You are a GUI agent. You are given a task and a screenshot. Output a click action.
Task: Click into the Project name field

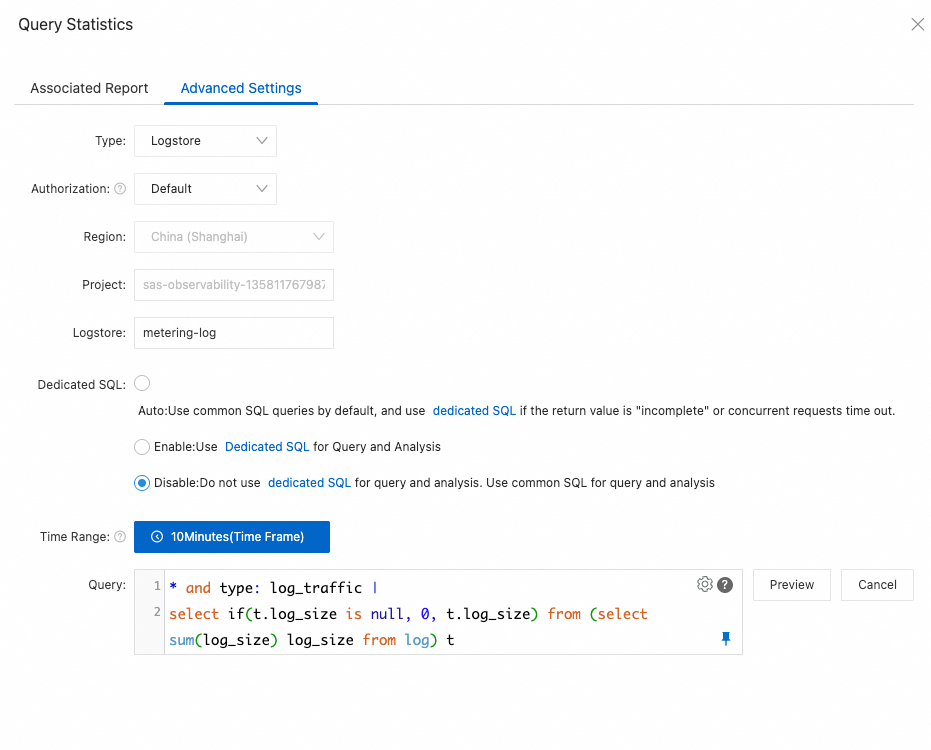[x=233, y=285]
